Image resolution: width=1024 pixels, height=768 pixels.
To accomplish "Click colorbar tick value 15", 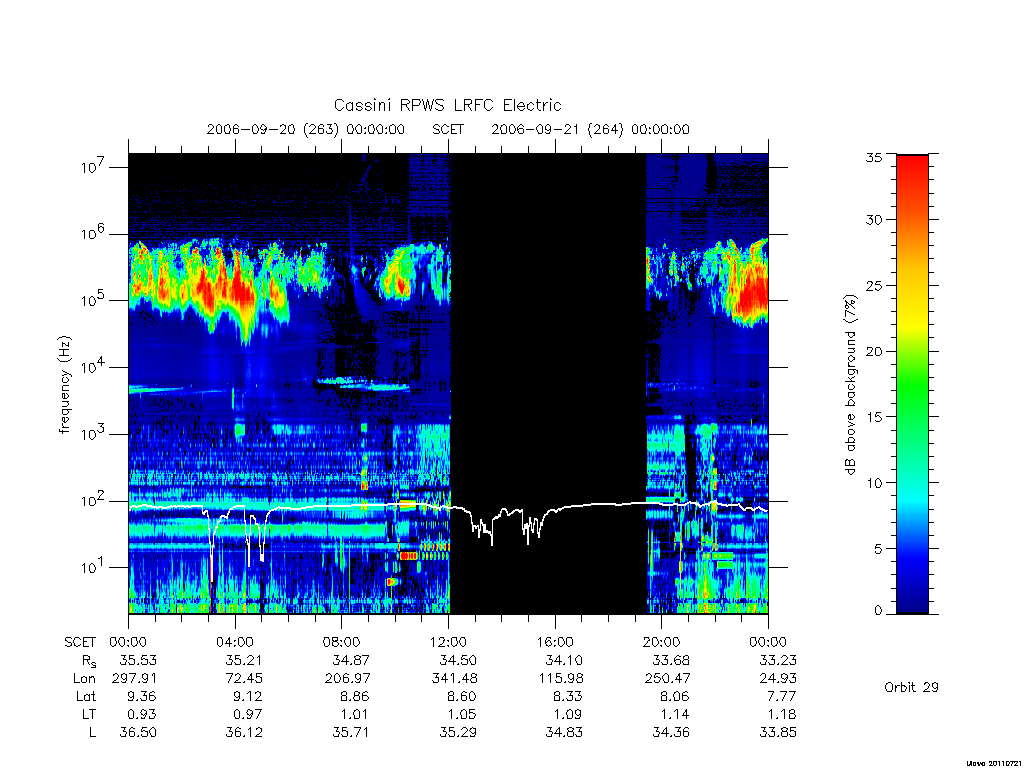I will click(873, 417).
